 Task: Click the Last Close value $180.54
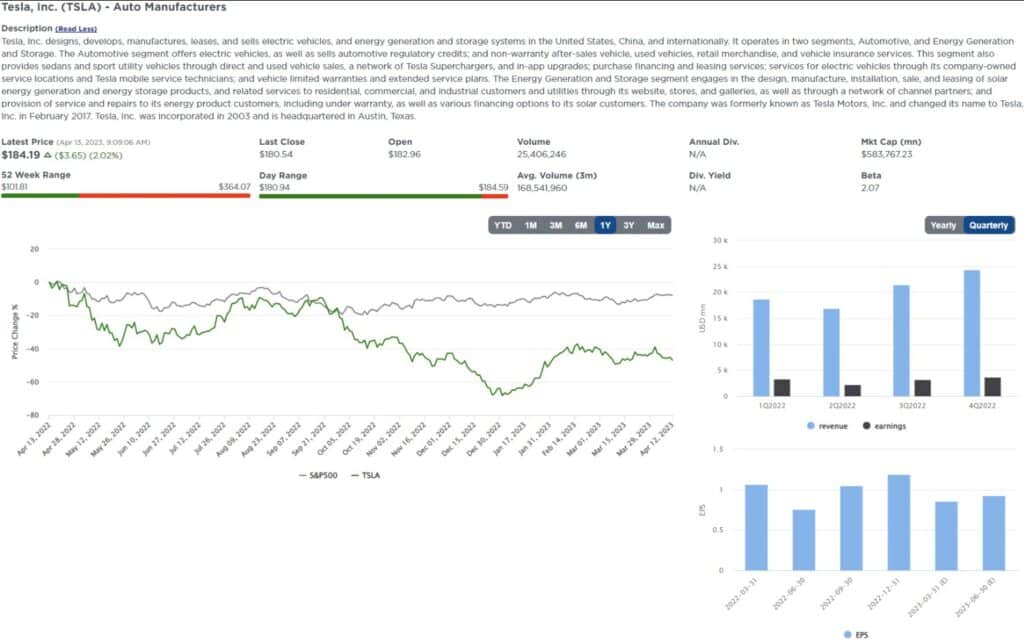point(276,155)
